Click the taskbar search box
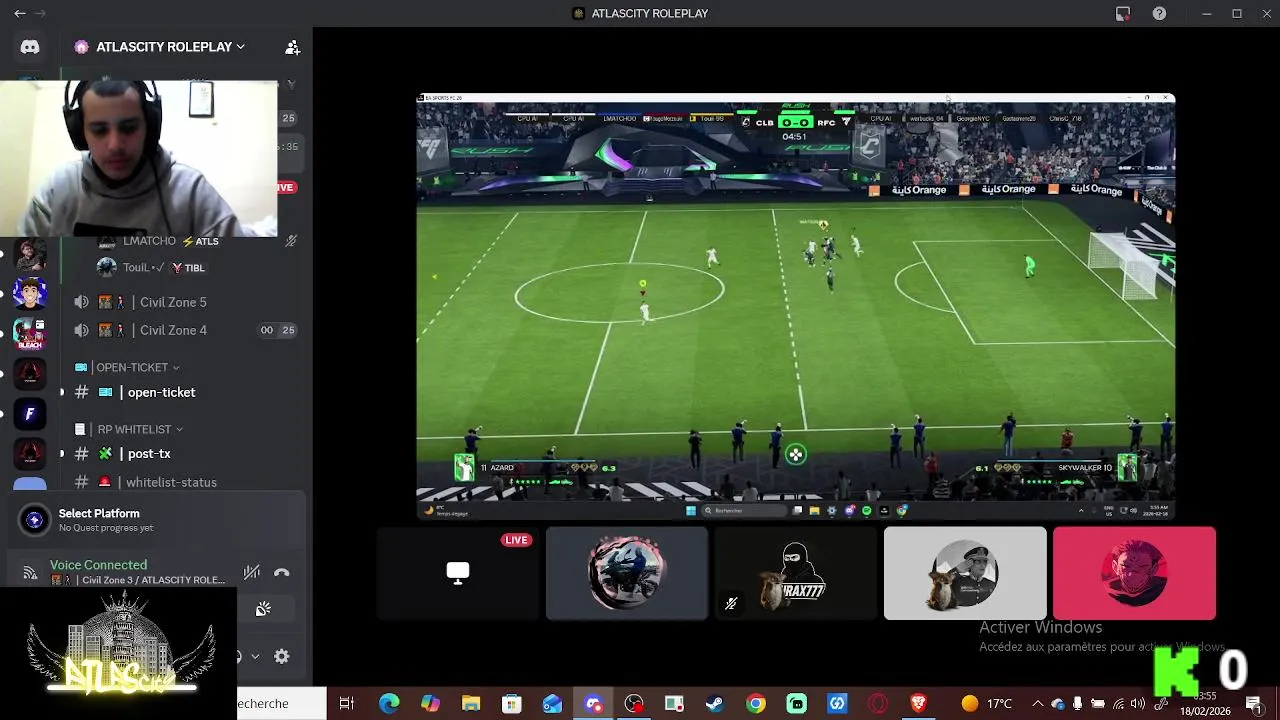 (281, 704)
